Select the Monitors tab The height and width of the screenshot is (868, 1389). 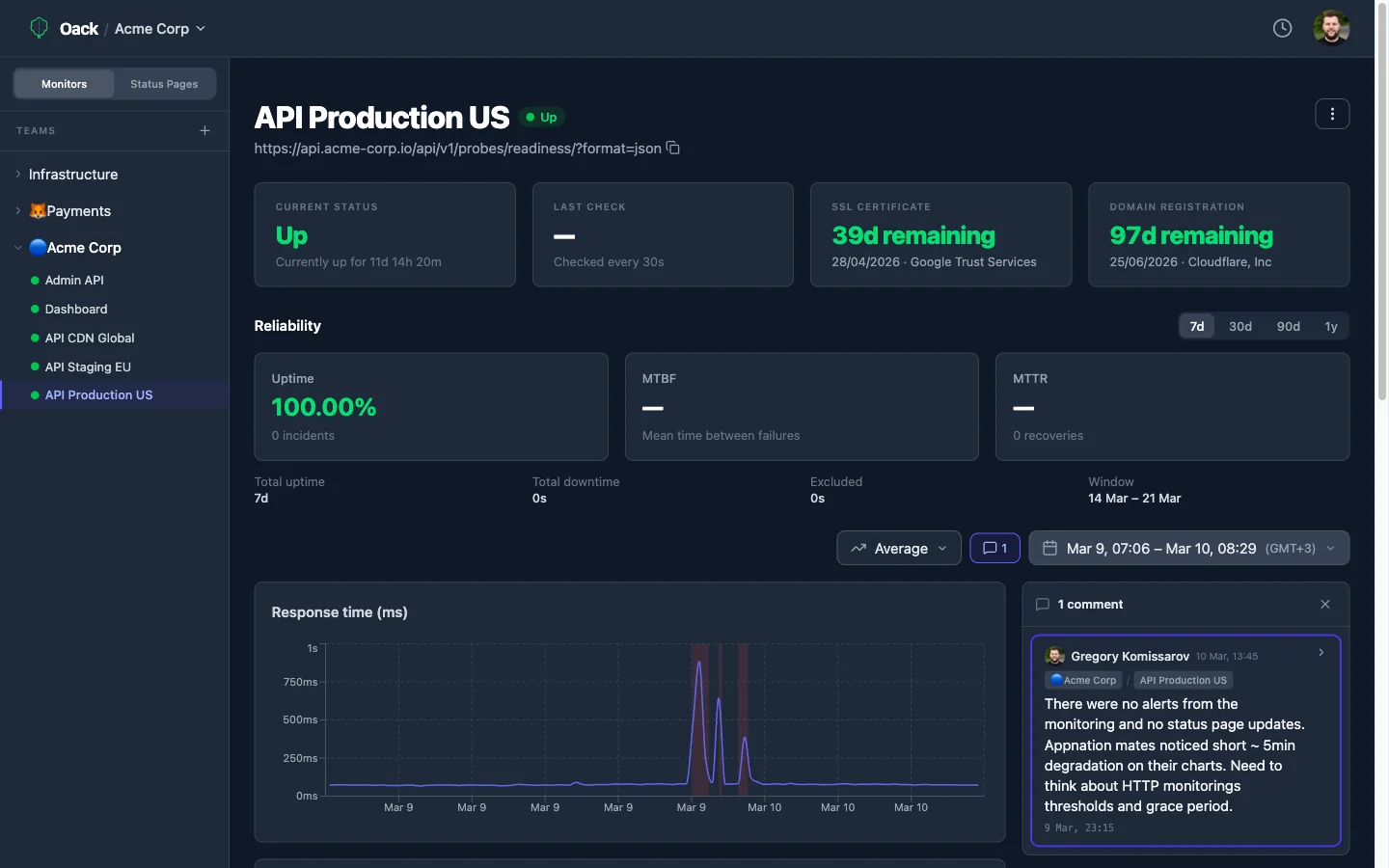[x=64, y=84]
